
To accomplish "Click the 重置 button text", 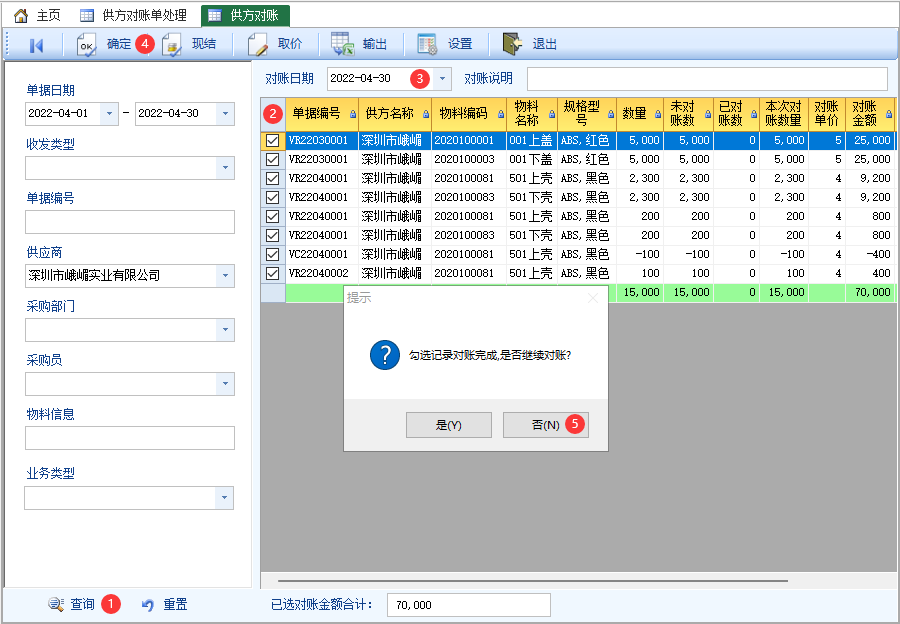I will tap(175, 604).
